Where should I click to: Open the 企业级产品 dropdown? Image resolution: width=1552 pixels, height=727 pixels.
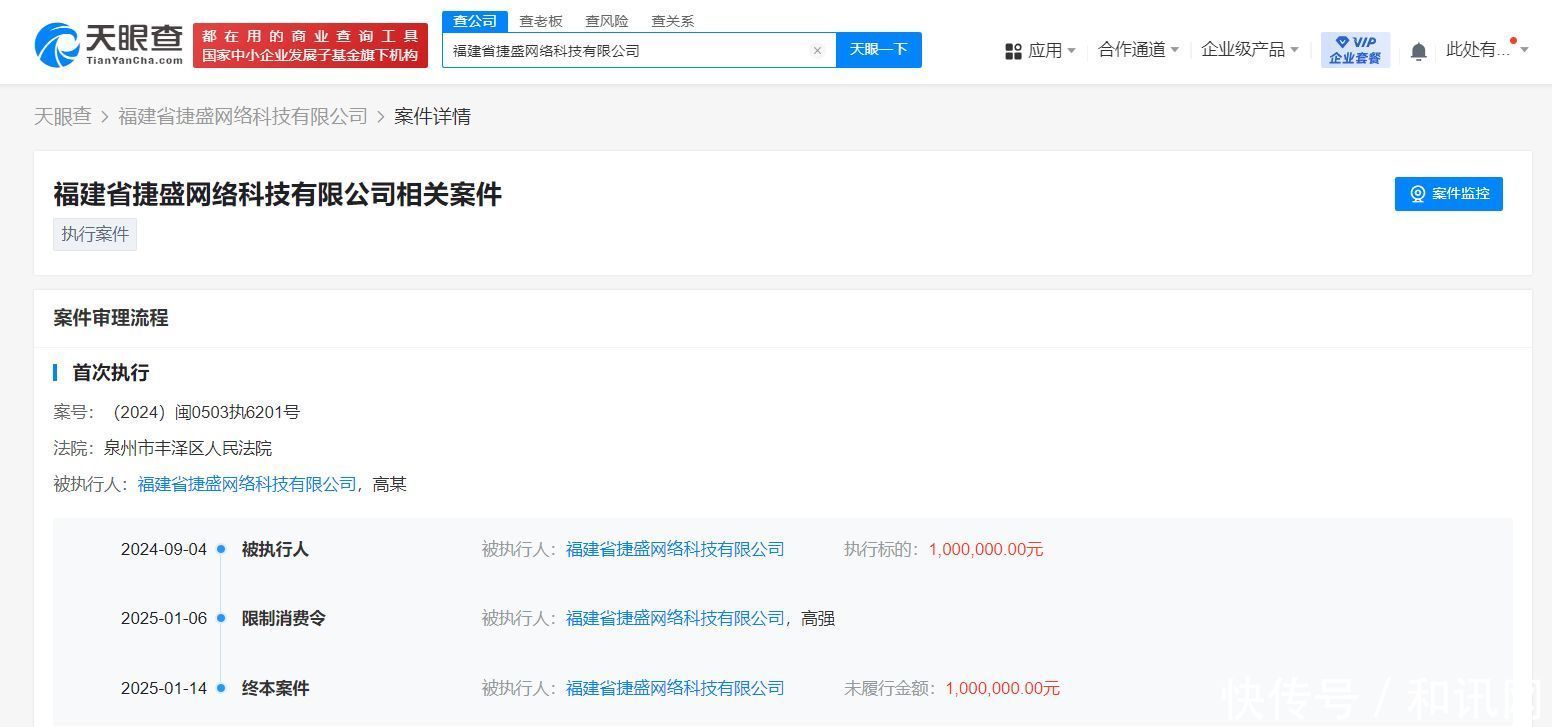tap(1249, 50)
